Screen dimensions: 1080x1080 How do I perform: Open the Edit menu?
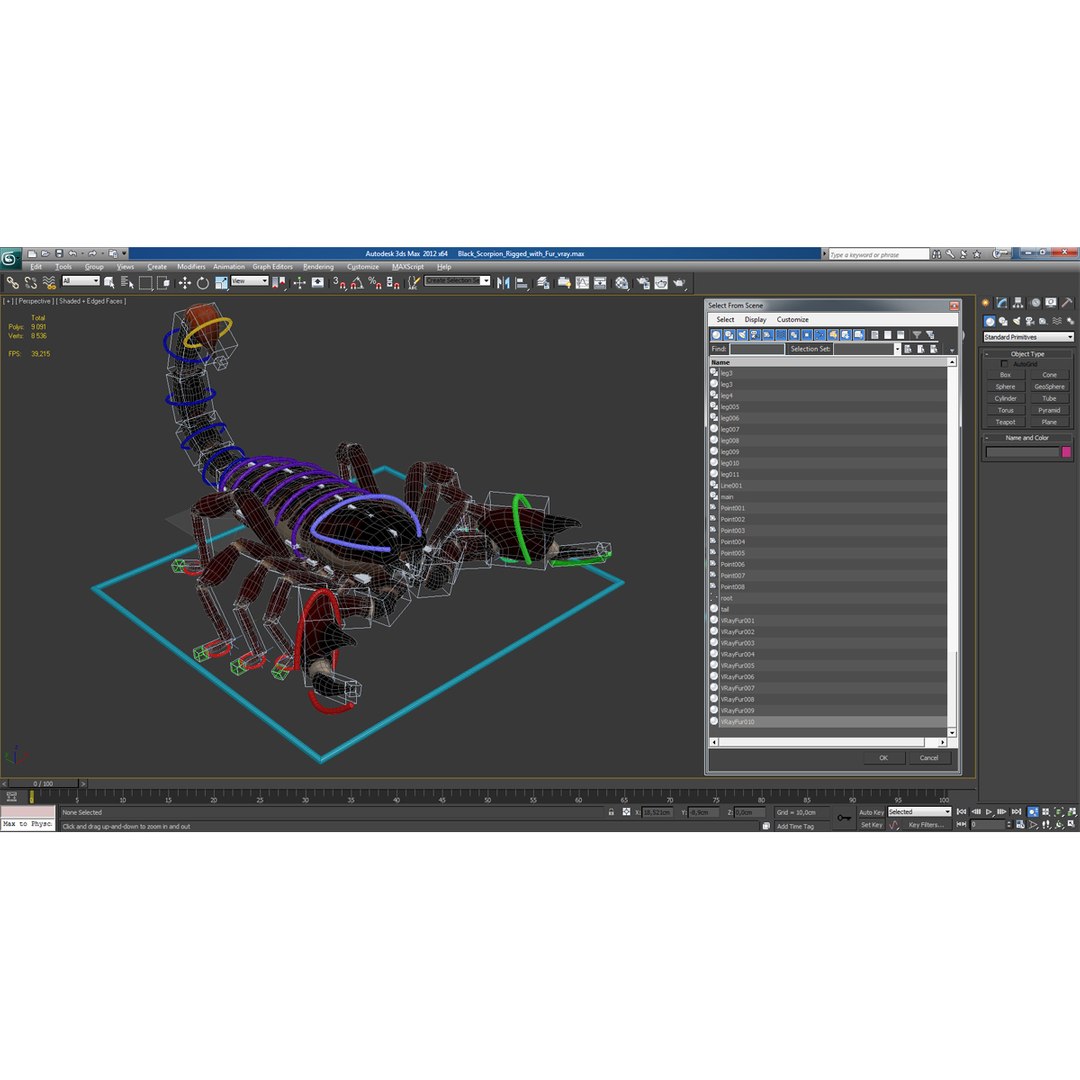pyautogui.click(x=36, y=267)
